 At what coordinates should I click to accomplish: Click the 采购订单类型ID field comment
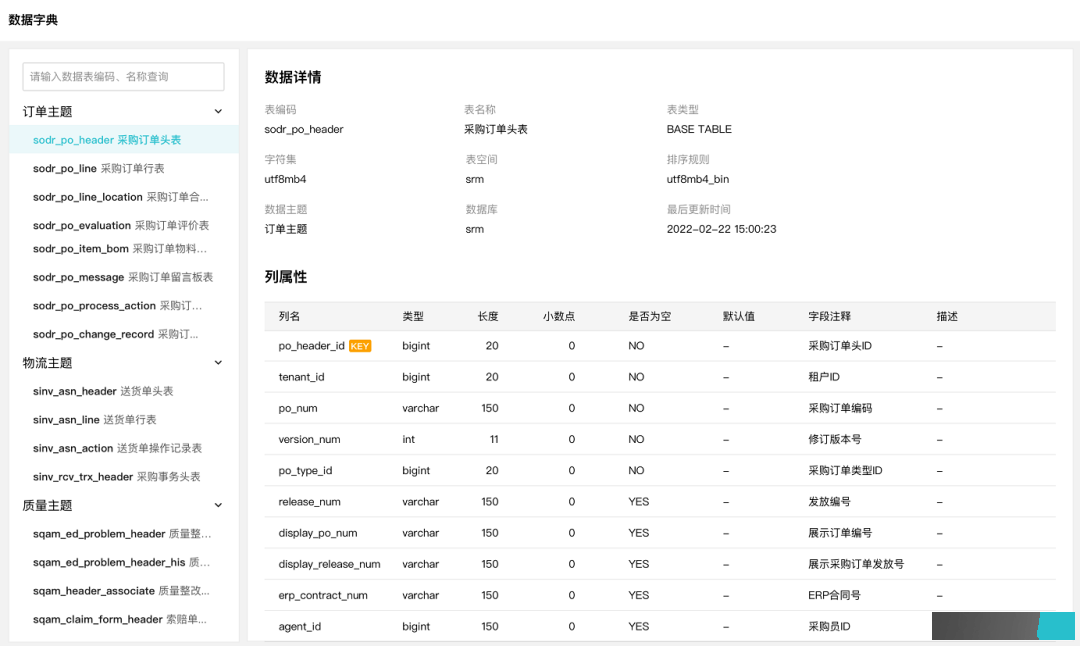(x=845, y=470)
